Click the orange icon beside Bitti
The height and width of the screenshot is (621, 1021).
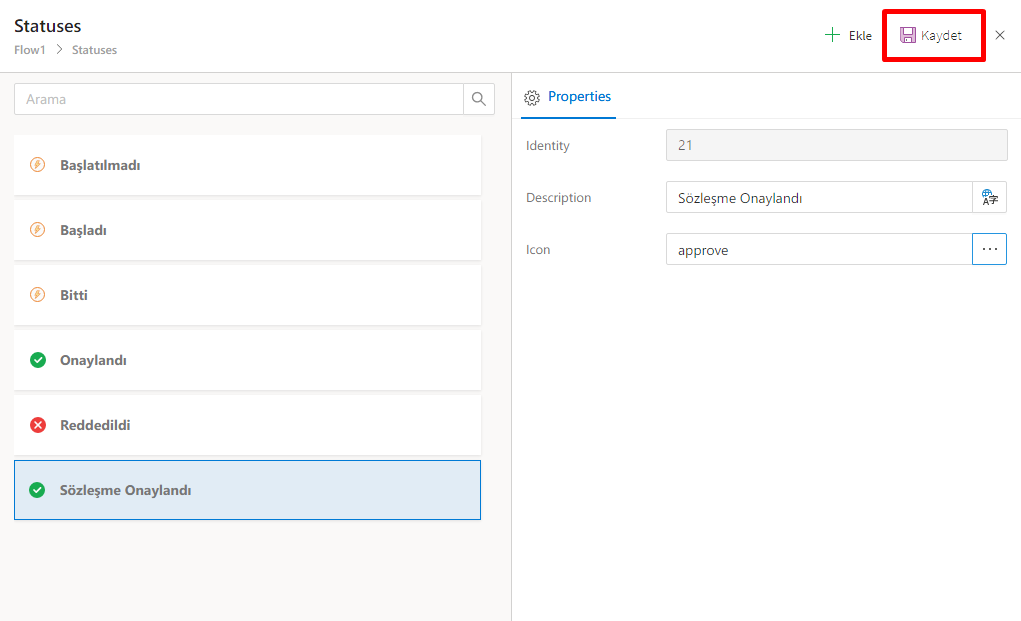click(x=38, y=295)
